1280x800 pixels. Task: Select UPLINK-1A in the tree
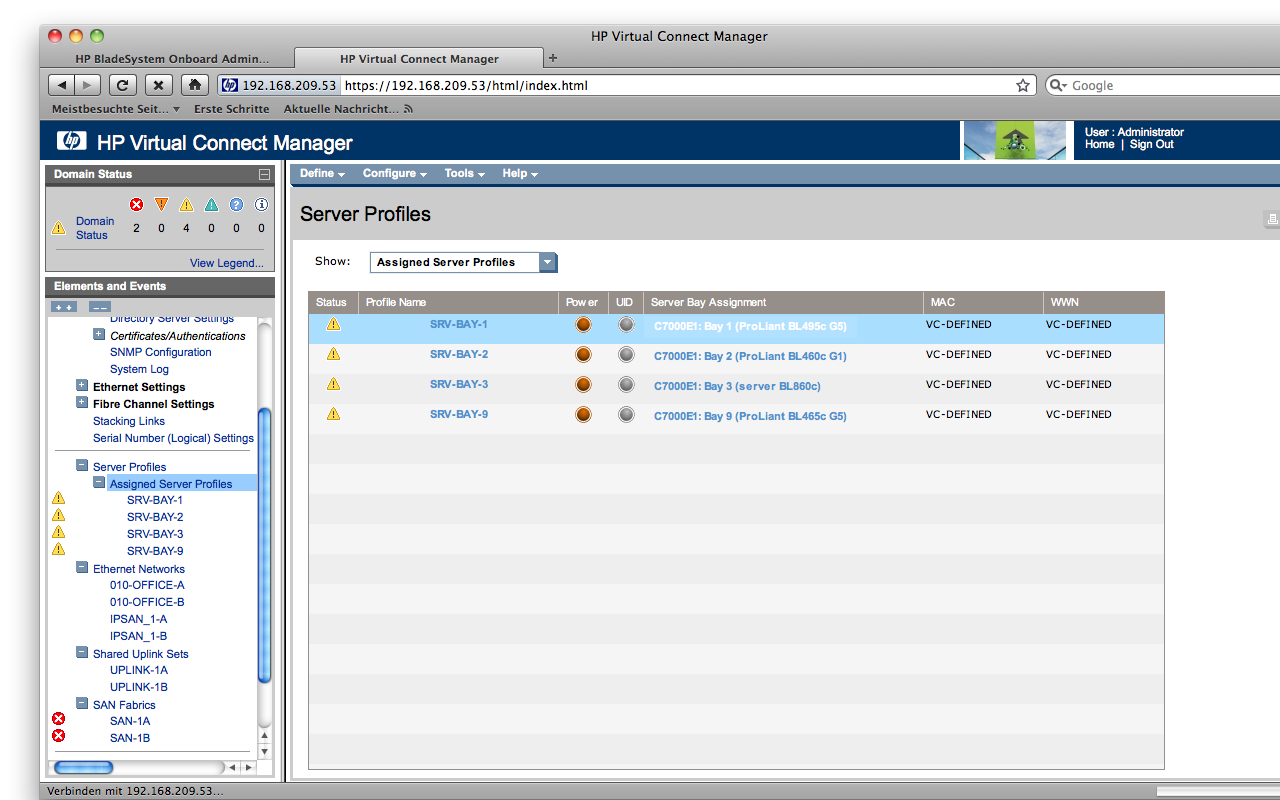pyautogui.click(x=139, y=670)
